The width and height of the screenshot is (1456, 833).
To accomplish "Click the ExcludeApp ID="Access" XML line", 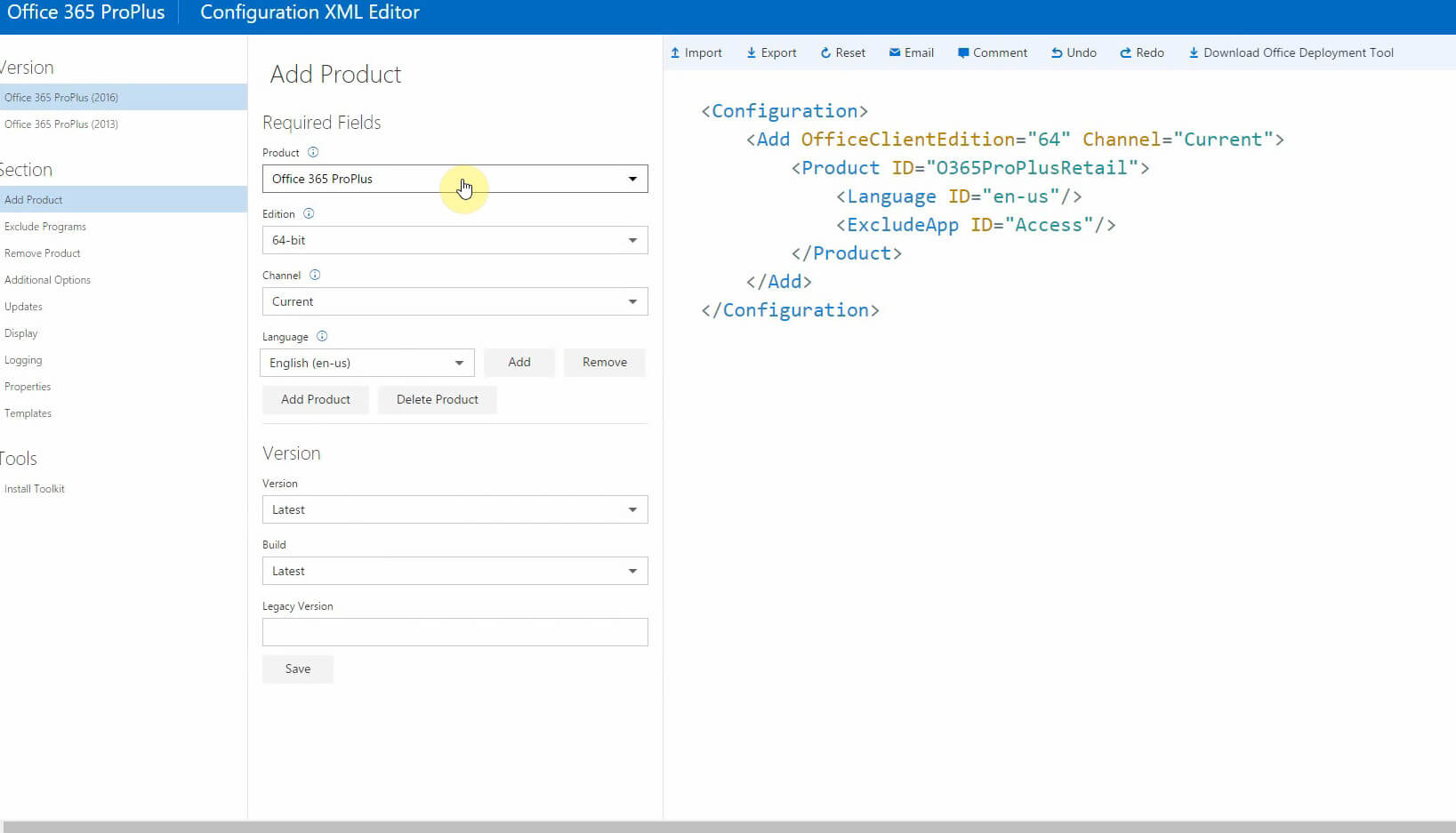I will (976, 225).
